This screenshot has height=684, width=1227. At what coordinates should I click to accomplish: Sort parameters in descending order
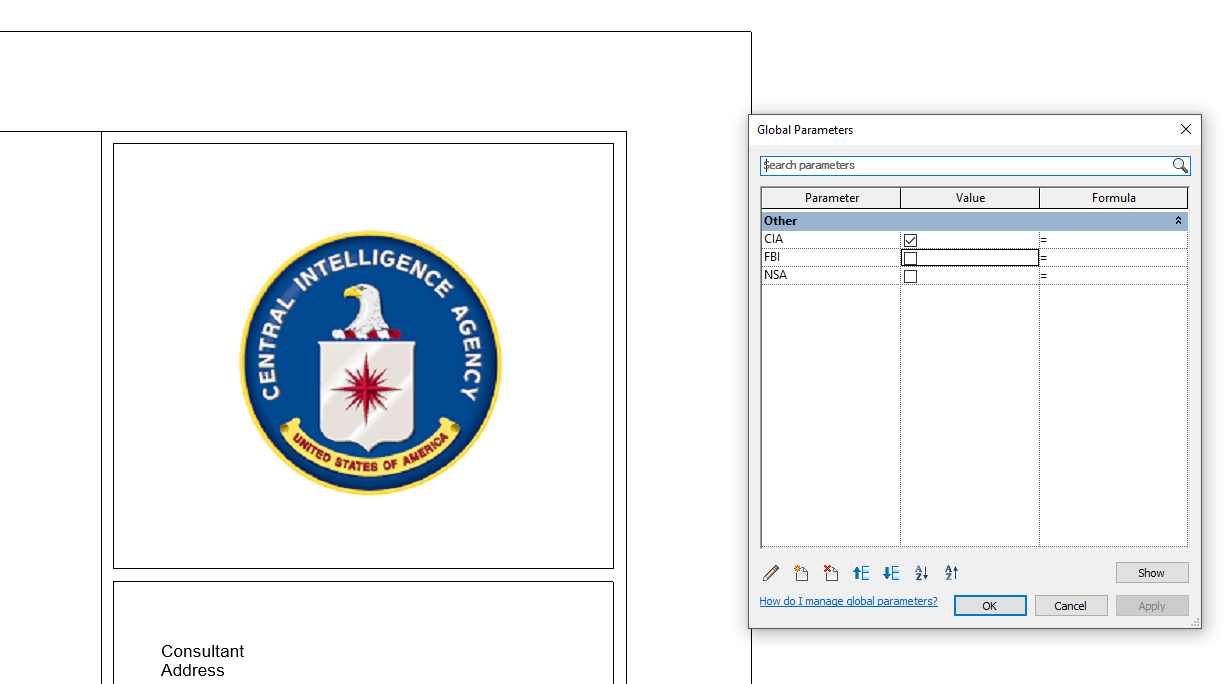click(x=951, y=572)
